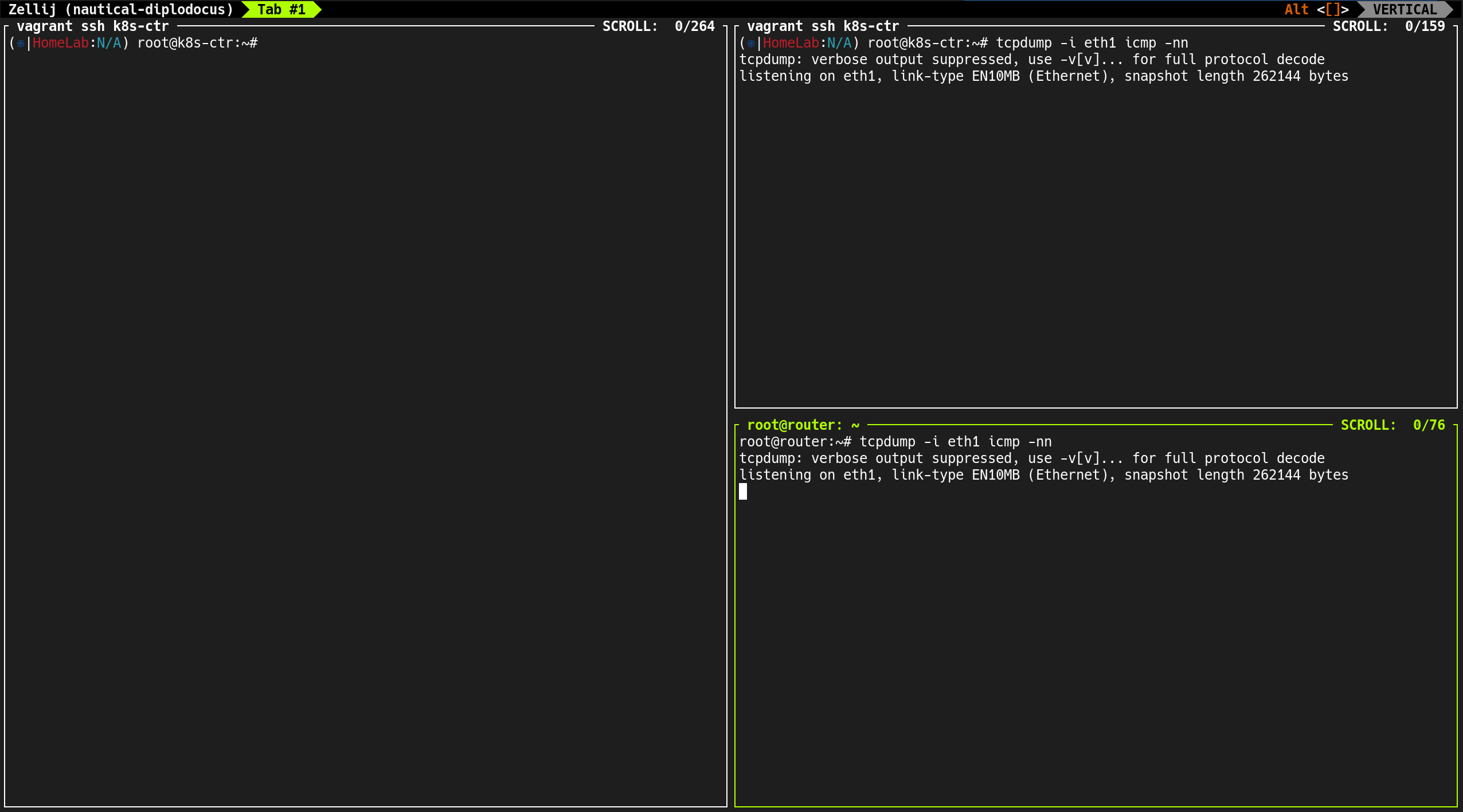Click the red HomeLab text in left pane prompt
1463x812 pixels.
pos(60,43)
